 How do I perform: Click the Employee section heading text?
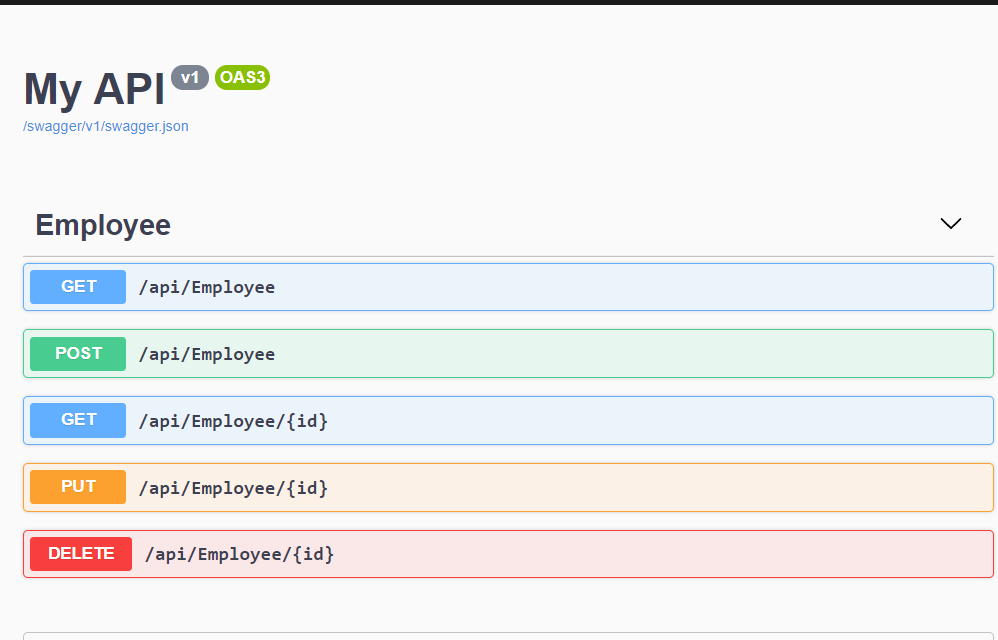click(x=103, y=225)
